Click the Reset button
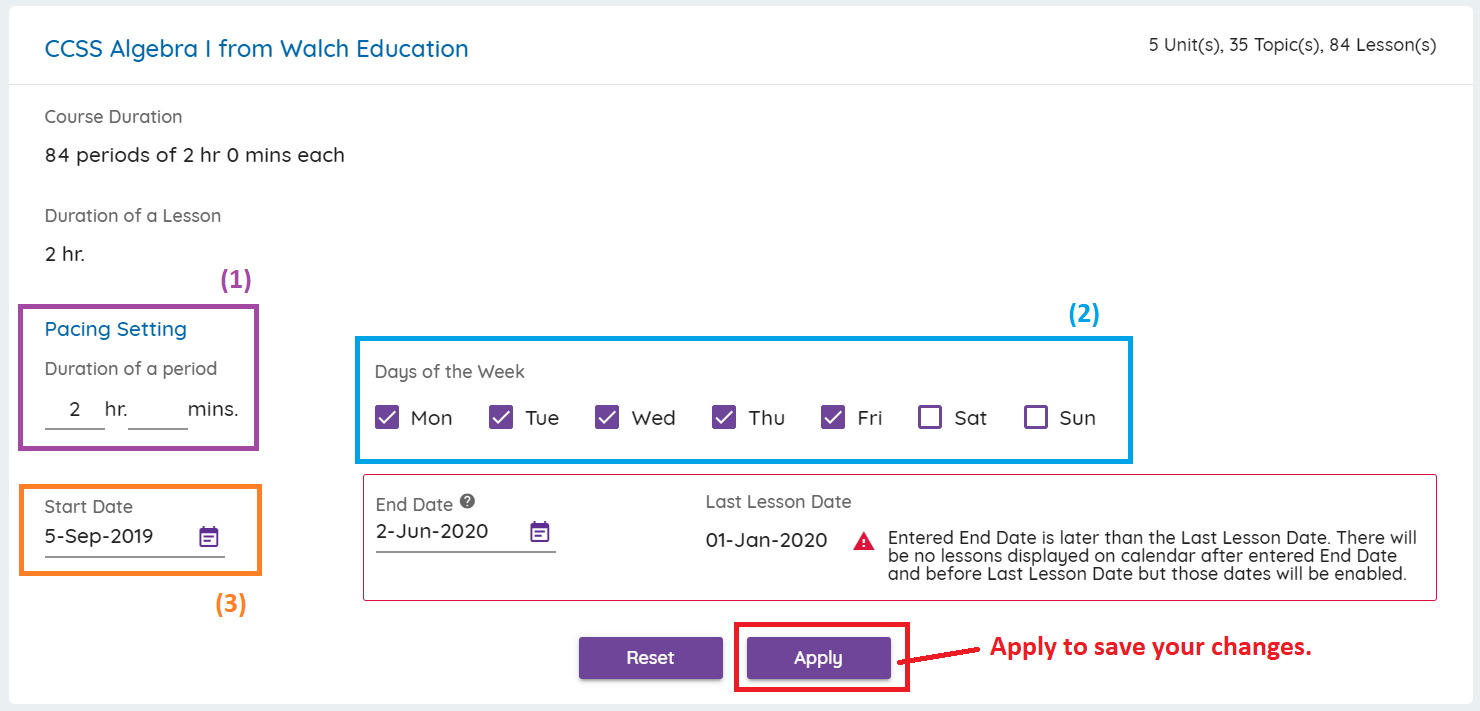 point(650,658)
